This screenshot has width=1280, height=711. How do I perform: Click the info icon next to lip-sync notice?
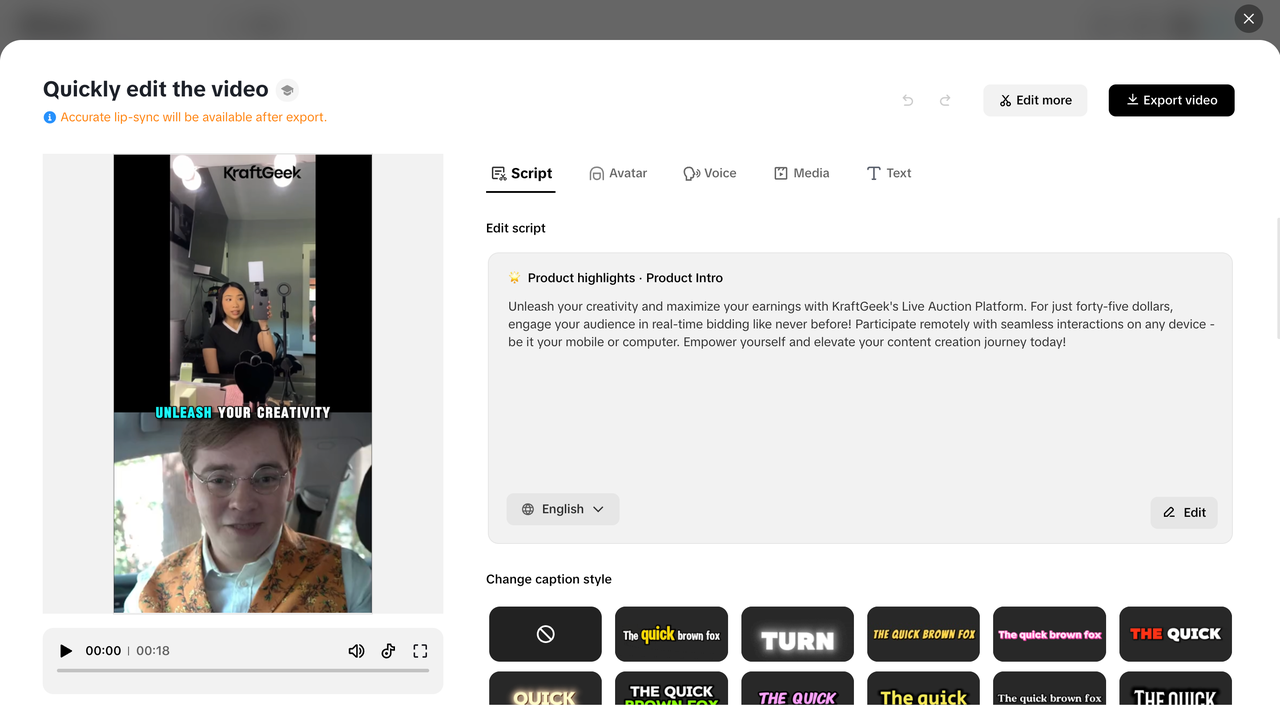49,117
